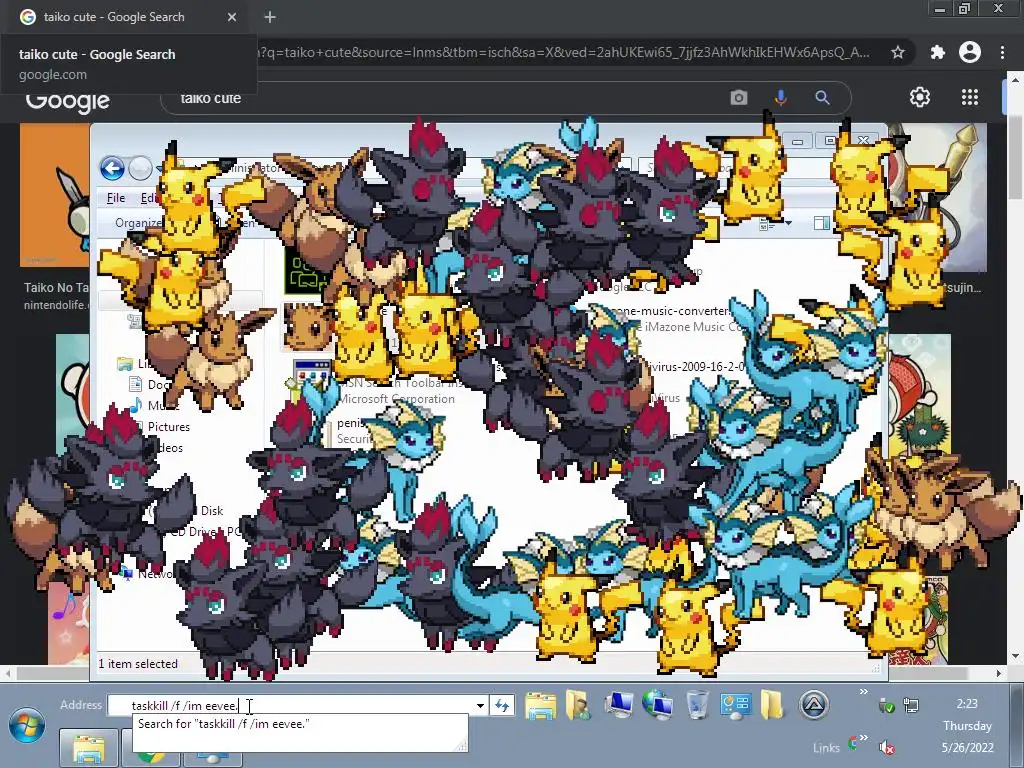The image size is (1024, 768).
Task: Open Chrome icon in Links toolbar
Action: (852, 743)
